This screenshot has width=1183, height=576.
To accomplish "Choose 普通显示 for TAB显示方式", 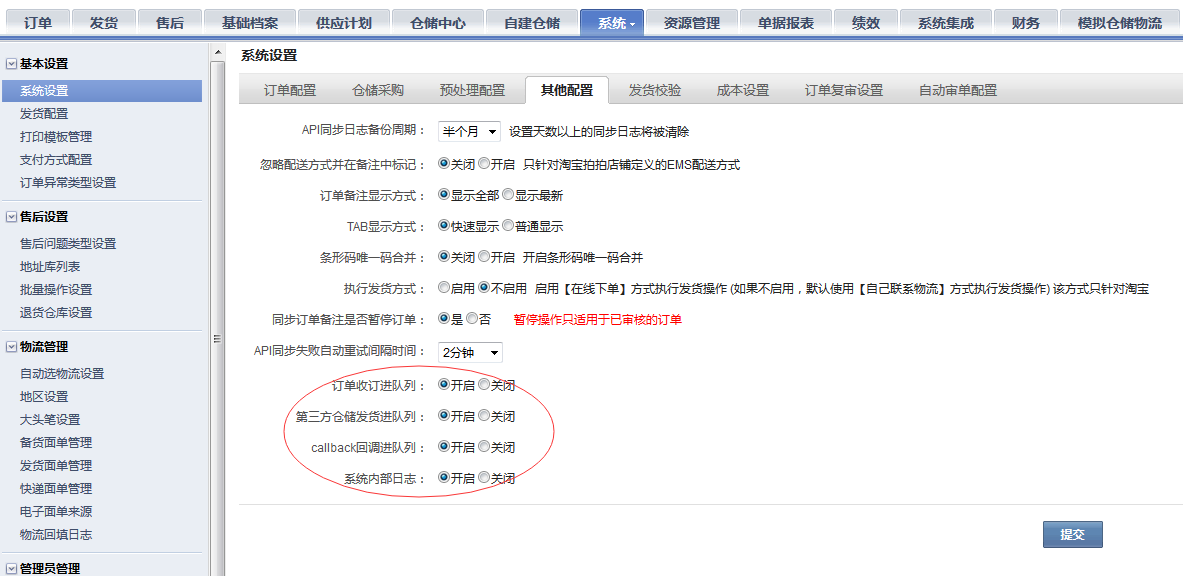I will 508,226.
